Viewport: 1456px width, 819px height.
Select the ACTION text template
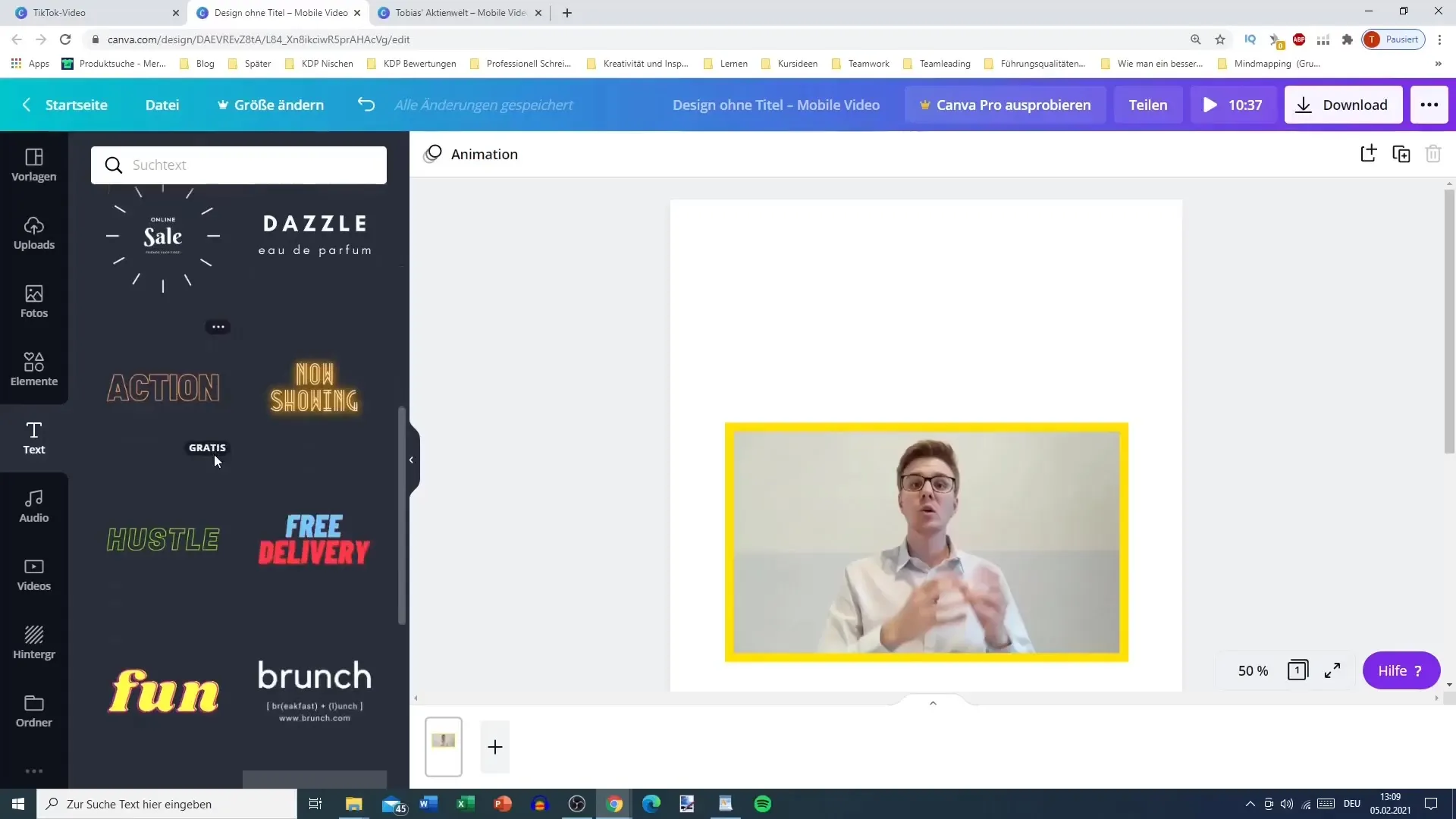[x=163, y=388]
